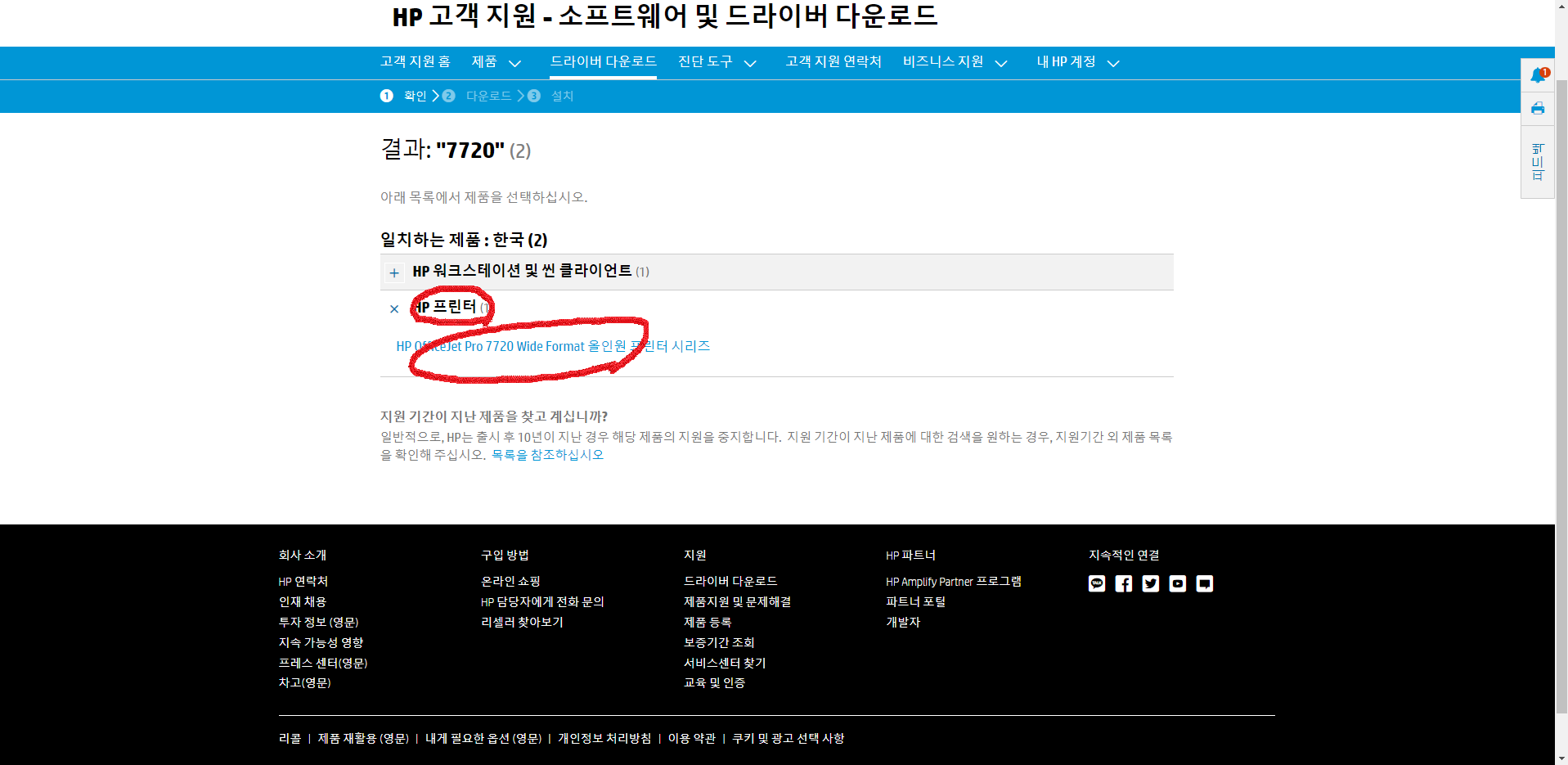This screenshot has height=765, width=1568.
Task: Open HP OfficeJet Pro 7720 Wide Format link
Action: point(553,346)
